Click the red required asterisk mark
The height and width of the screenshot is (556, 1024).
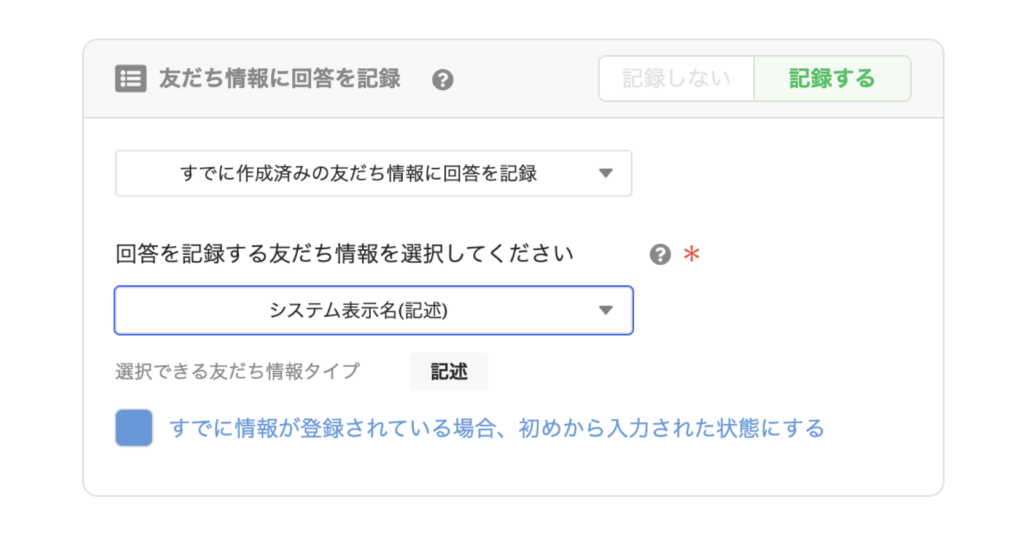point(692,253)
